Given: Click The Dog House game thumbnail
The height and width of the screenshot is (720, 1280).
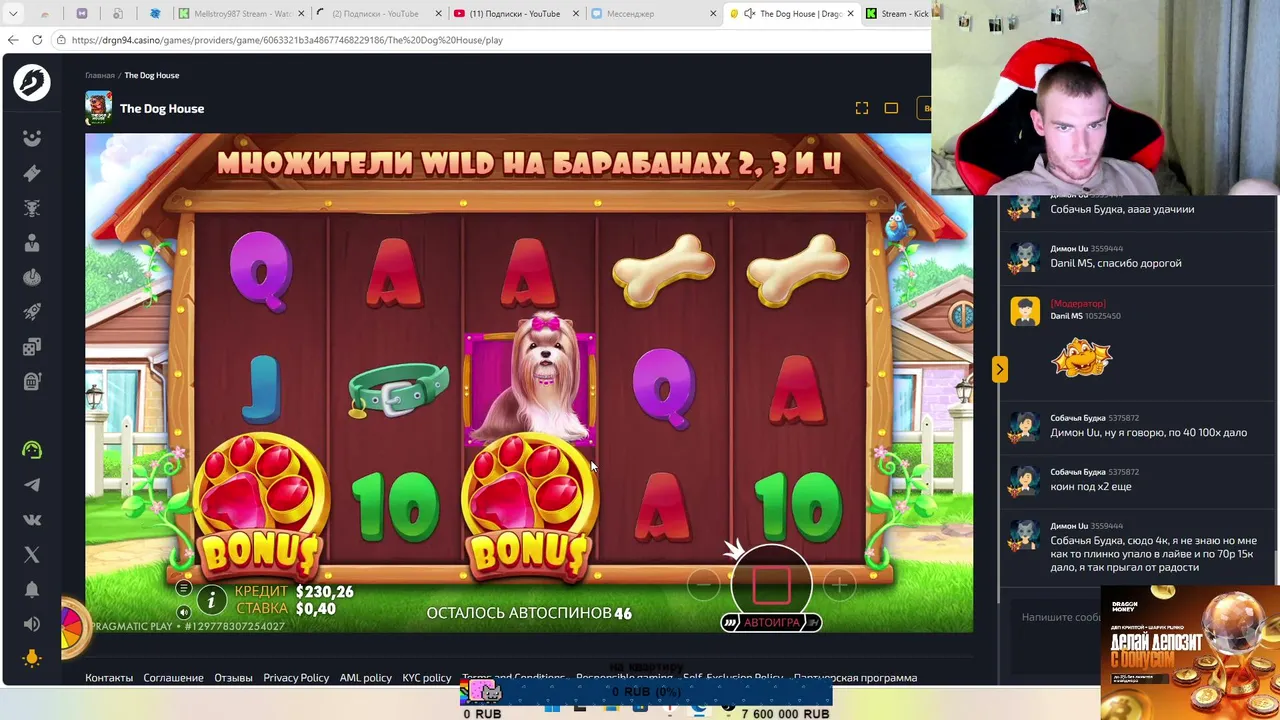Looking at the screenshot, I should 98,108.
